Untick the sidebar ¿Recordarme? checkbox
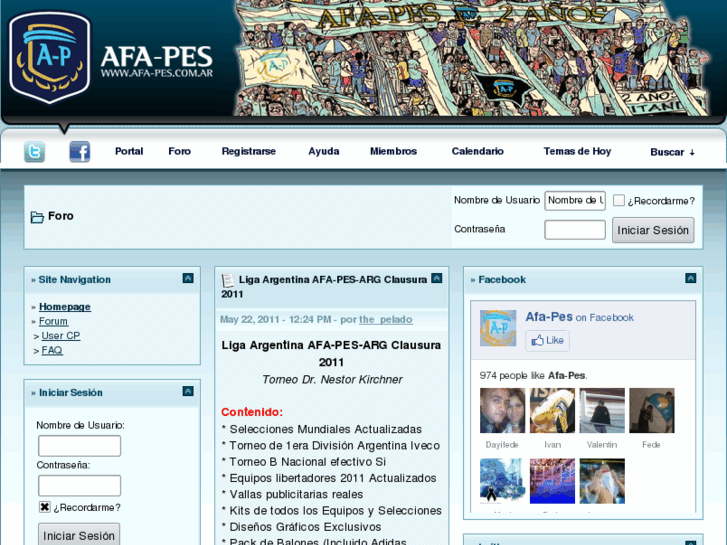This screenshot has width=727, height=545. click(x=45, y=507)
